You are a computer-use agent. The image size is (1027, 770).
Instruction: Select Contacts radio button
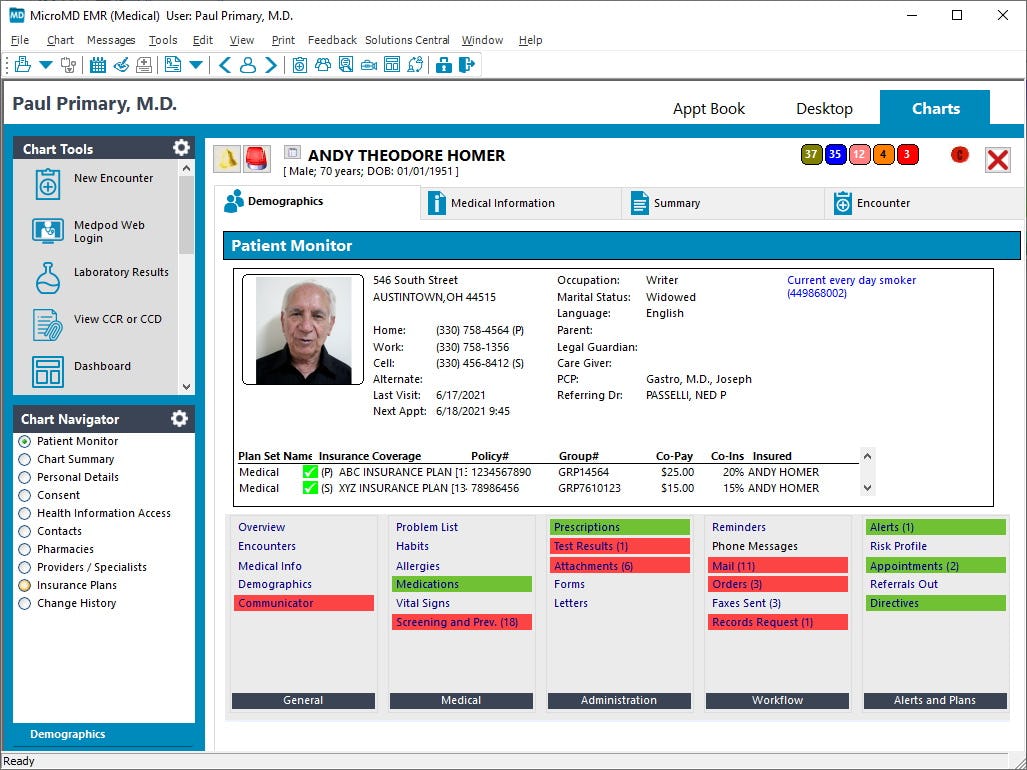coord(25,532)
